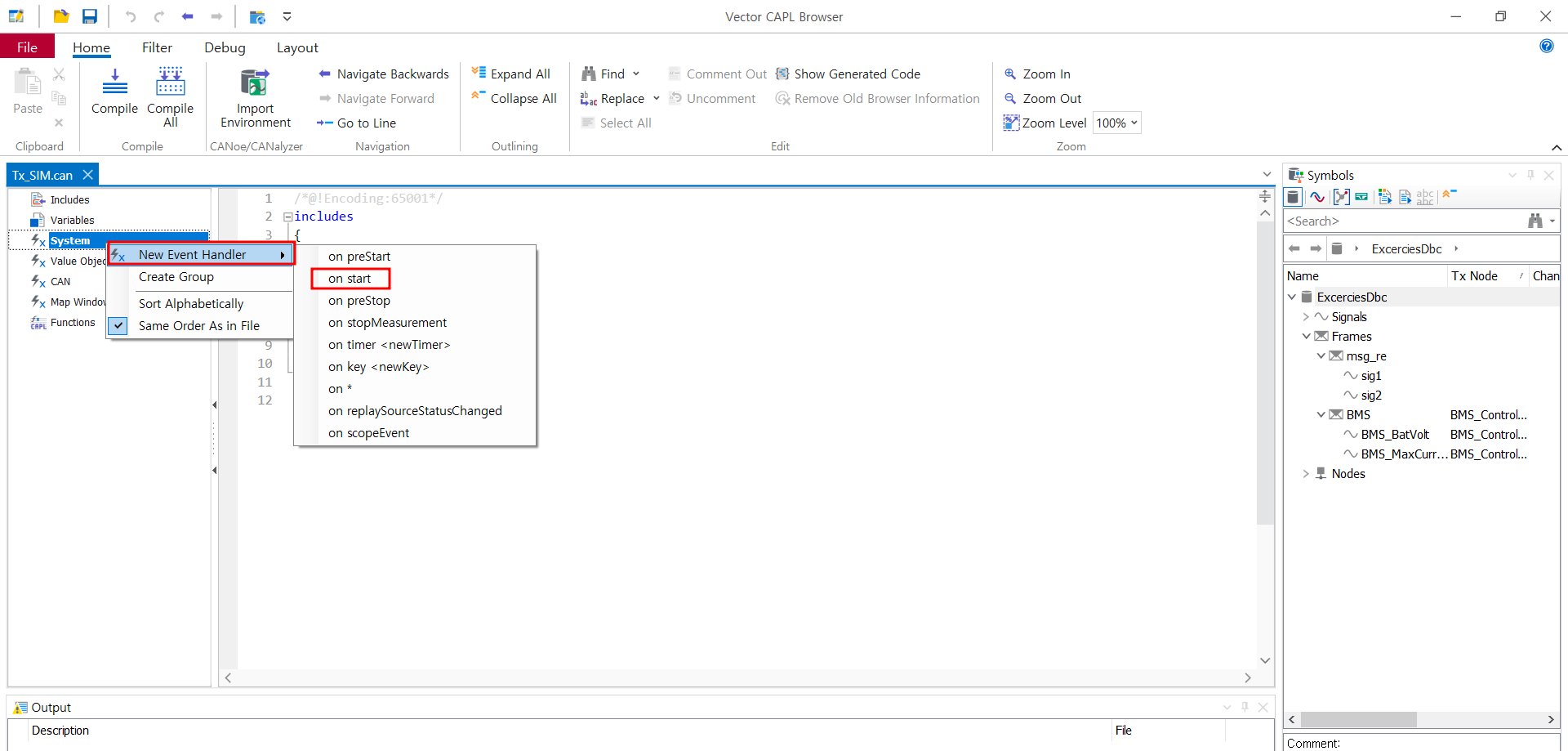Screen dimensions: 1568x751
Task: Open file from quick access toolbar
Action: pos(61,16)
